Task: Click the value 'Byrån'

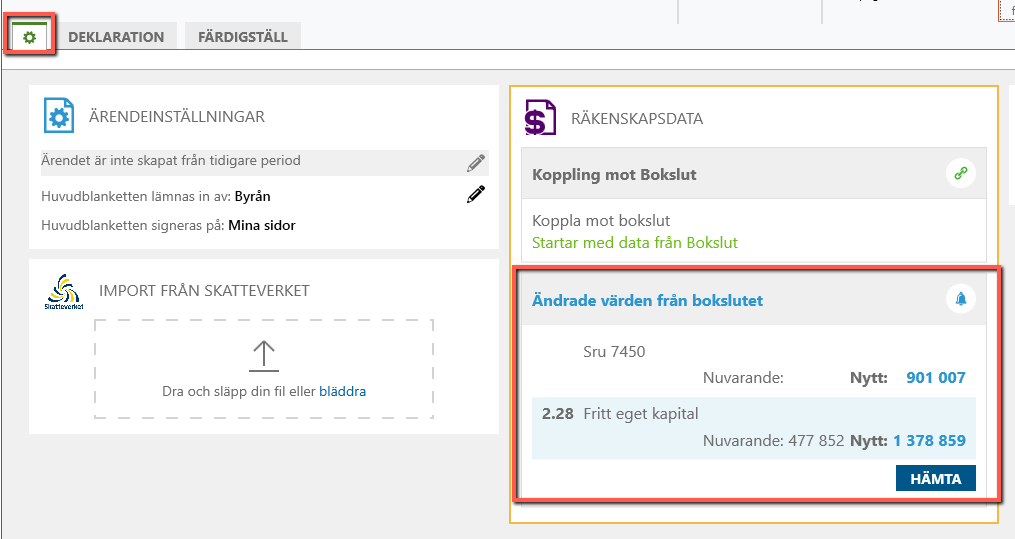Action: [x=252, y=197]
